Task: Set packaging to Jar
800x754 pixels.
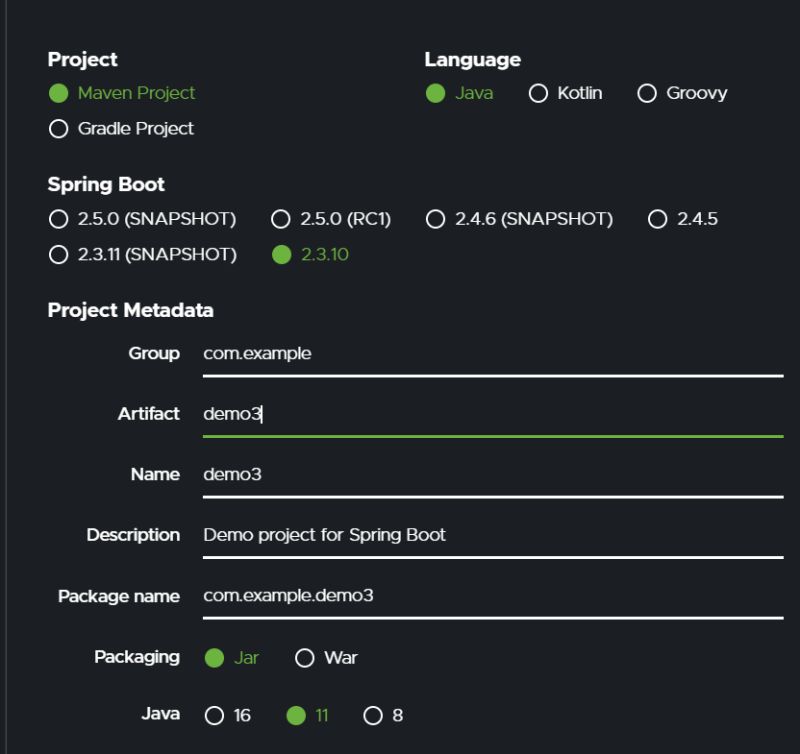Action: [x=214, y=658]
